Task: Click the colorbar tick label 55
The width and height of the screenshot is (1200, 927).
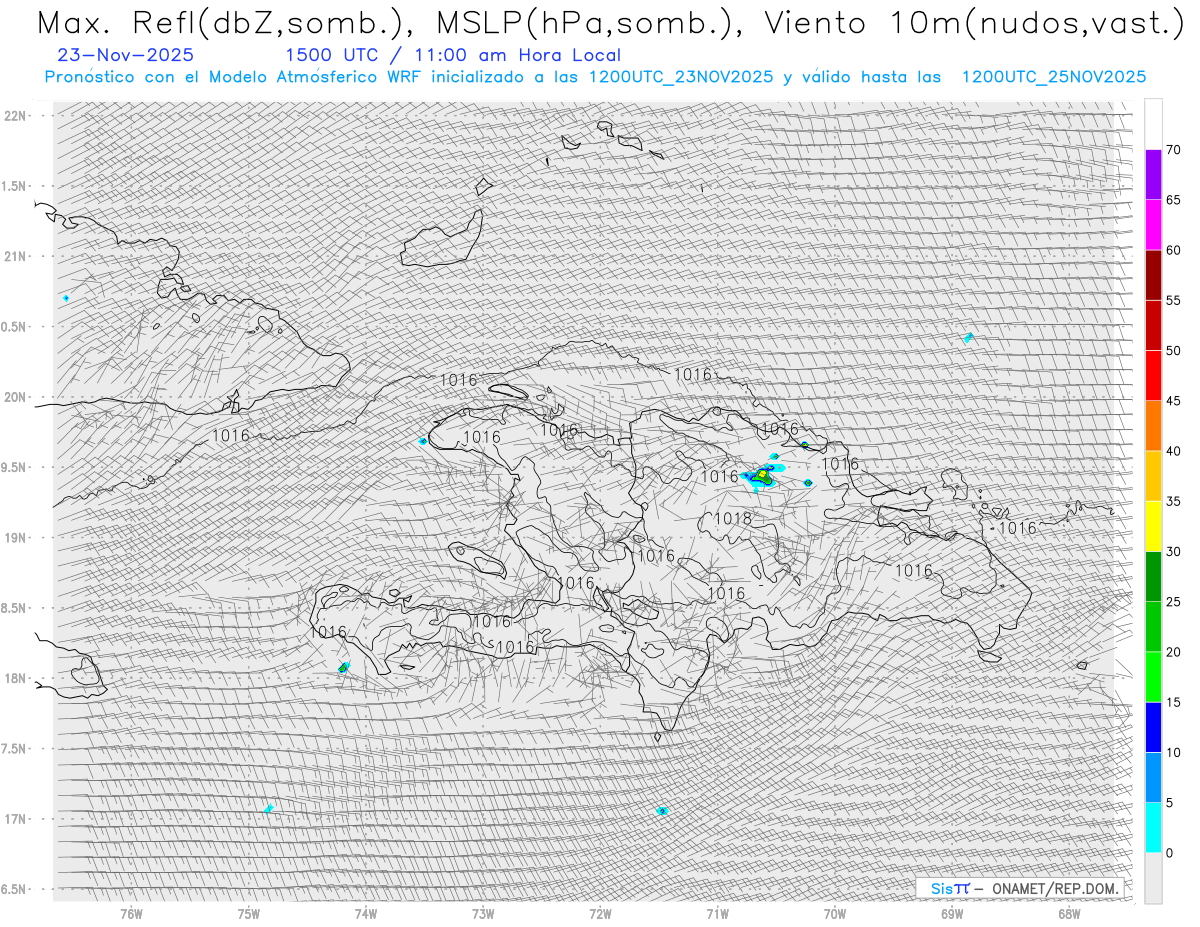Action: coord(1173,300)
